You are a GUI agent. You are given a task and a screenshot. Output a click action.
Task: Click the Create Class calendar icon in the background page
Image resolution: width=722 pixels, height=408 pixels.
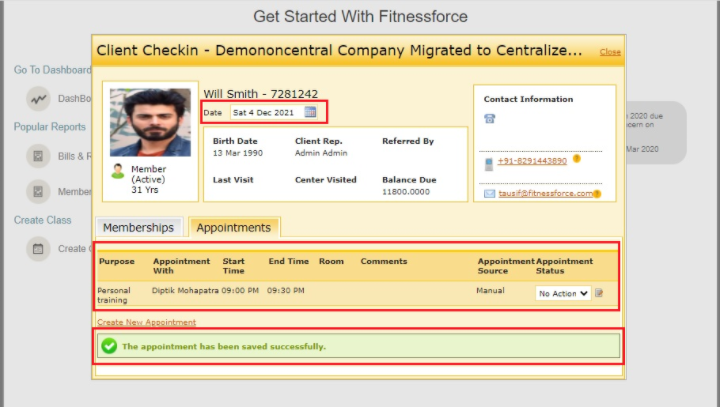(x=38, y=249)
